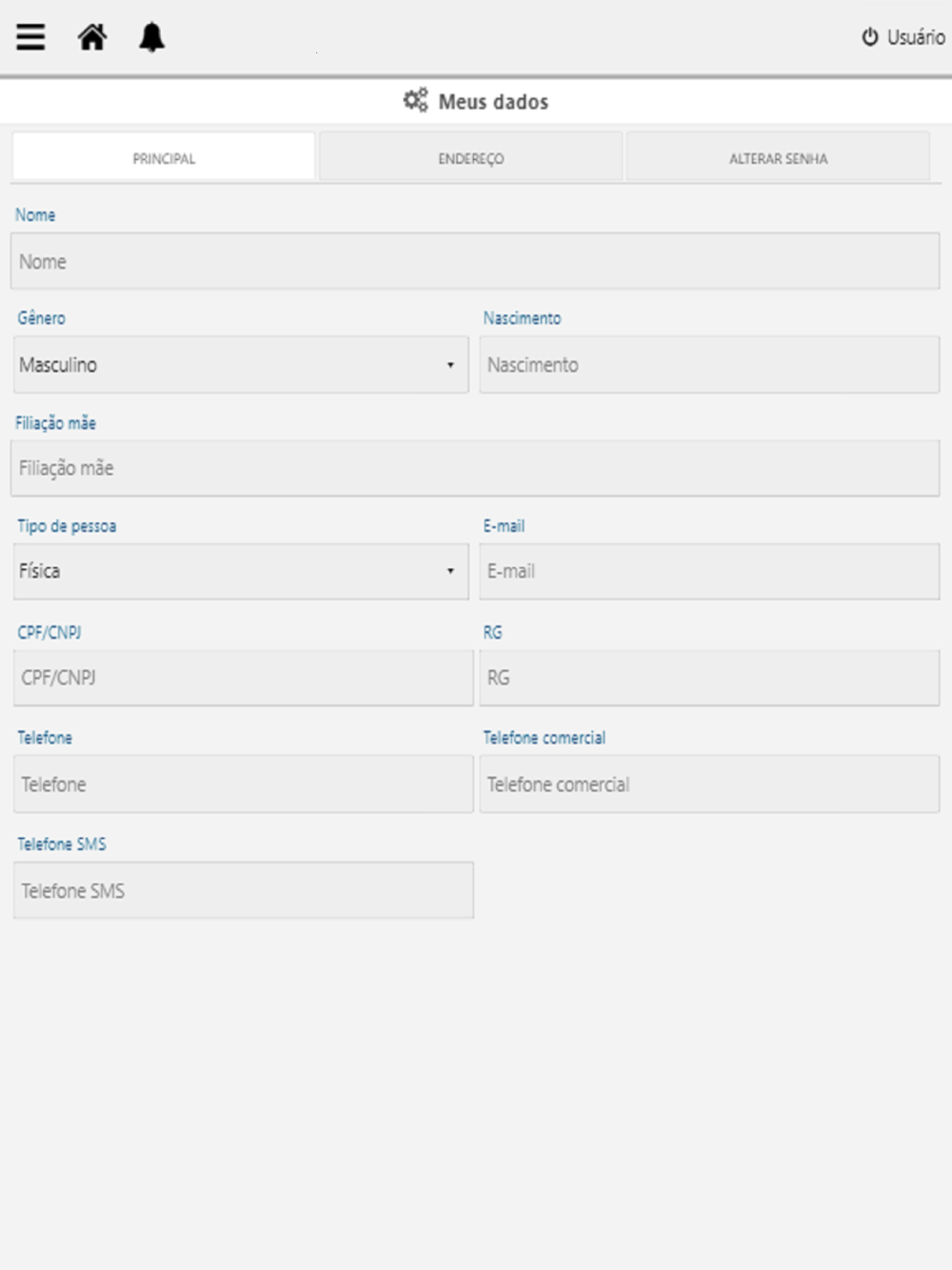Click the Telefone input field

coord(243,784)
